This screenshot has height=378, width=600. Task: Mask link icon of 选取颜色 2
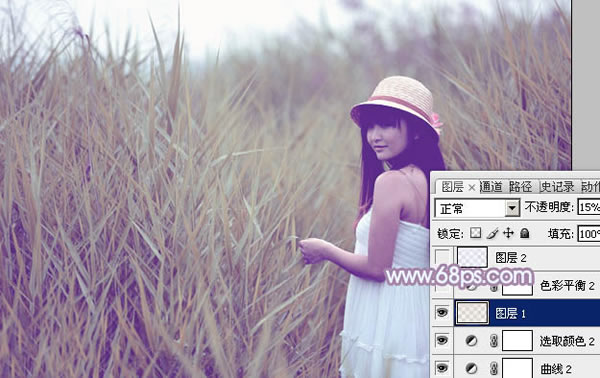494,341
